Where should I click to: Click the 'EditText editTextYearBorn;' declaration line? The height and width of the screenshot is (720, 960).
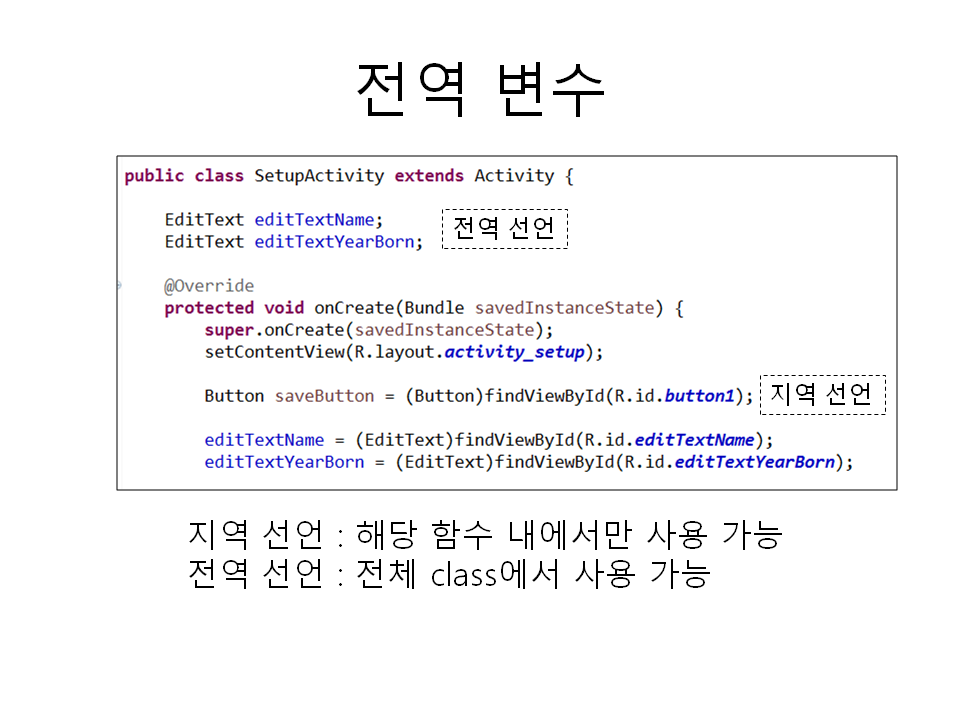coord(294,241)
